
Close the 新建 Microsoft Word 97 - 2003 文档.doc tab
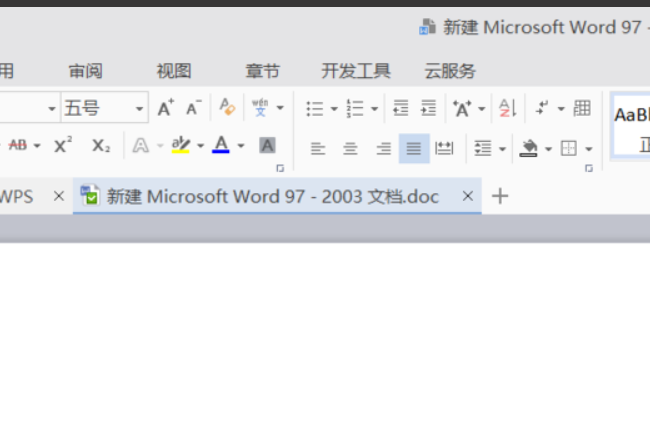point(468,196)
